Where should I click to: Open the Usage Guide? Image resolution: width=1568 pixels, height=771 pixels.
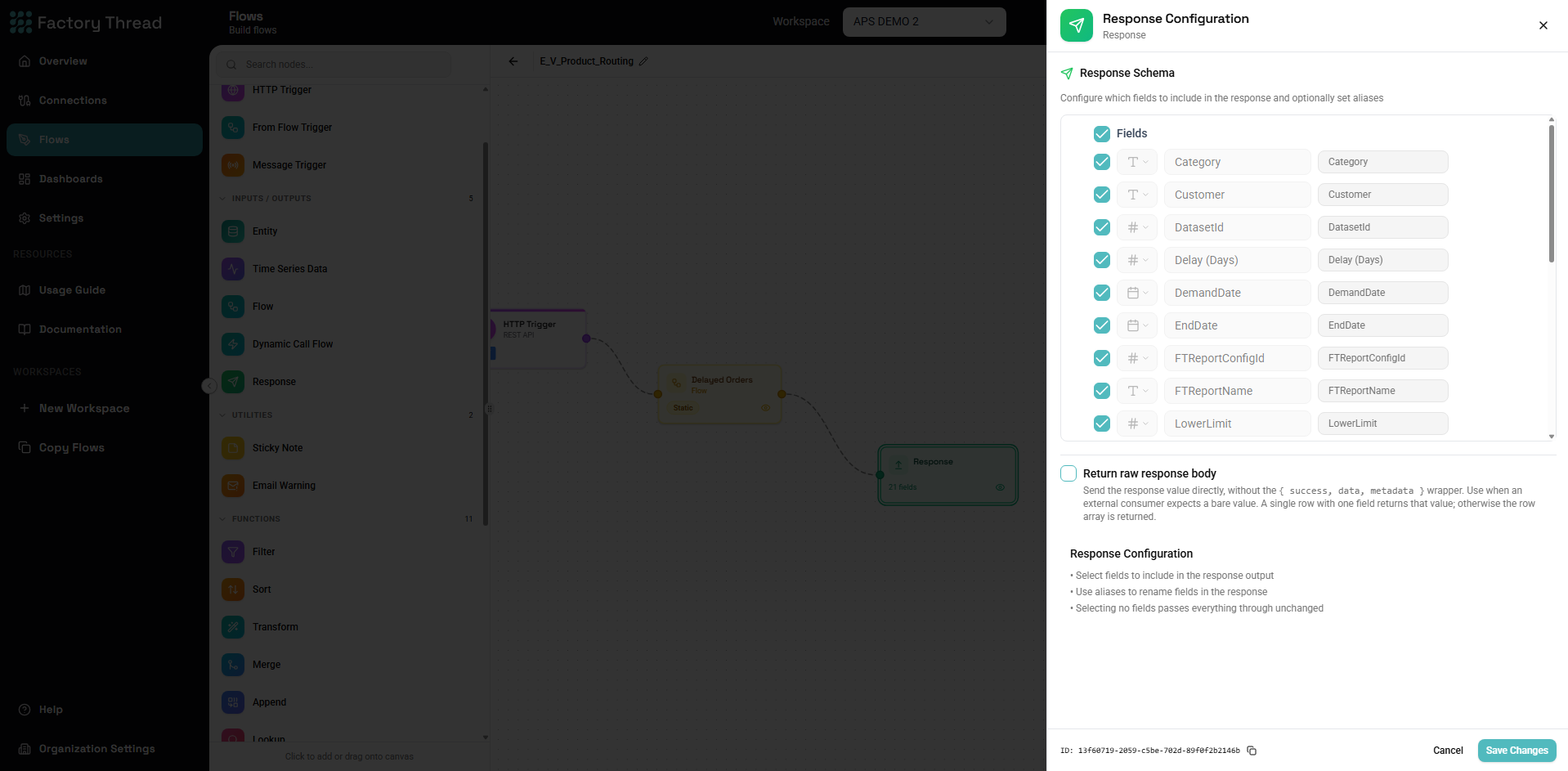[105, 290]
